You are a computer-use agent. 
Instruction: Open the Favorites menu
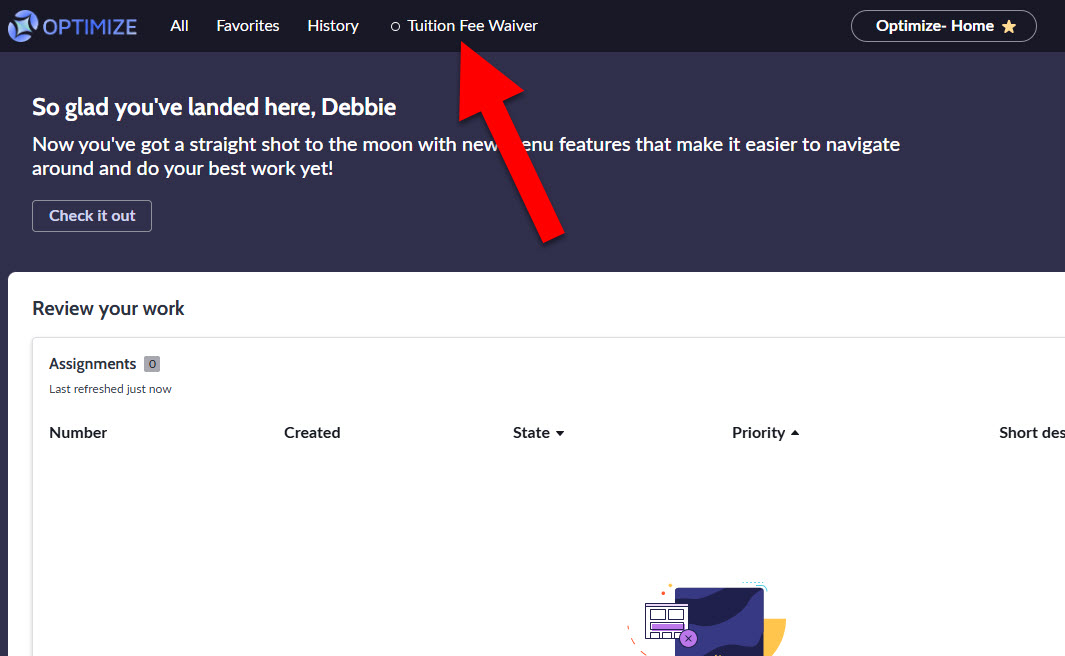coord(248,26)
